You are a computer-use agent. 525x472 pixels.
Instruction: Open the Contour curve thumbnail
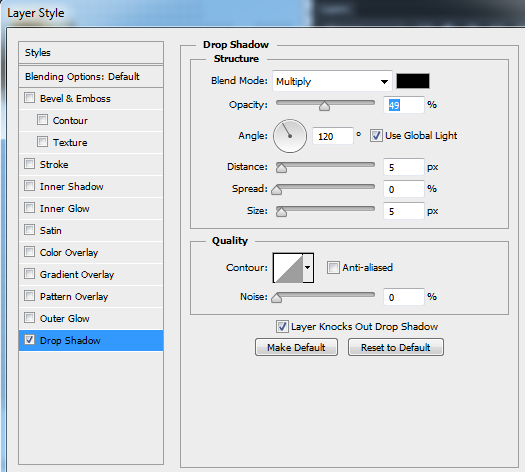click(288, 268)
